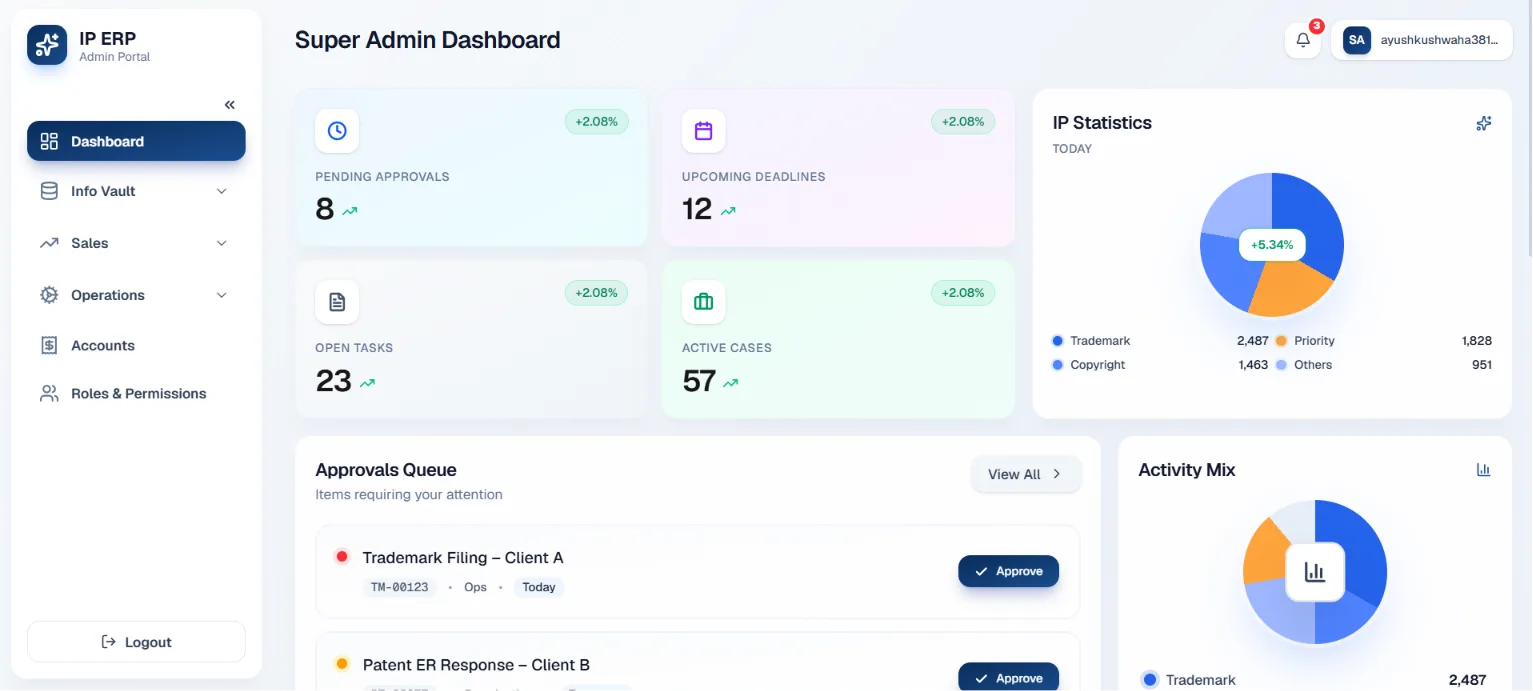The width and height of the screenshot is (1533, 691).
Task: Go to Roles & Permissions page
Action: 136,393
